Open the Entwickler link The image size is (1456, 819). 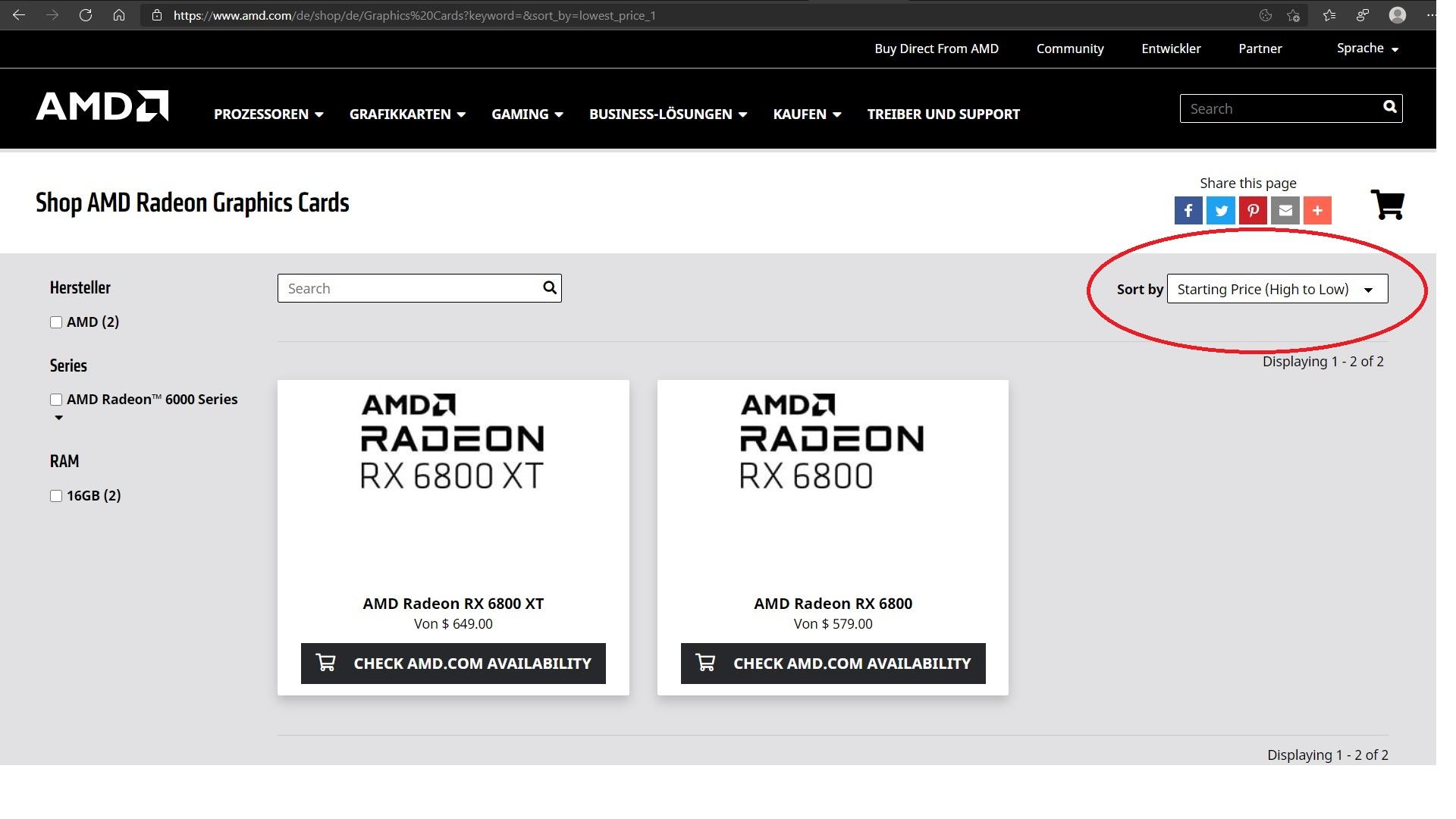1171,49
